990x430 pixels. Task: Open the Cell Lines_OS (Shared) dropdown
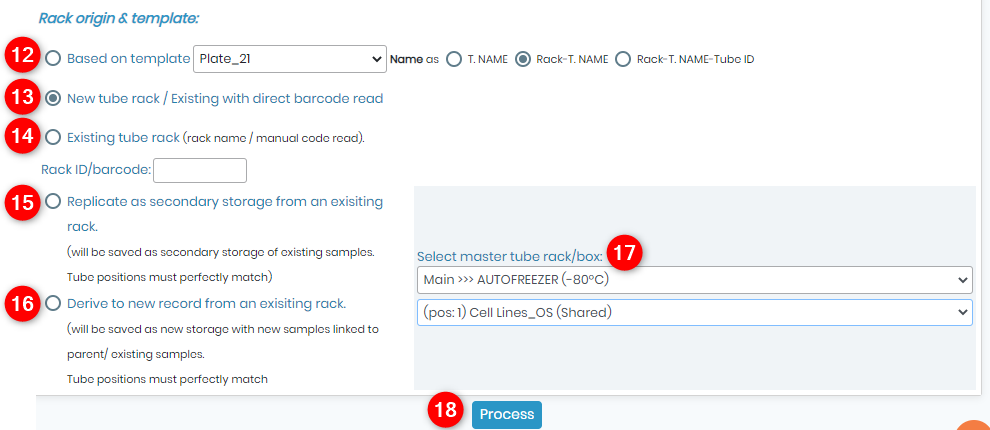click(x=695, y=312)
